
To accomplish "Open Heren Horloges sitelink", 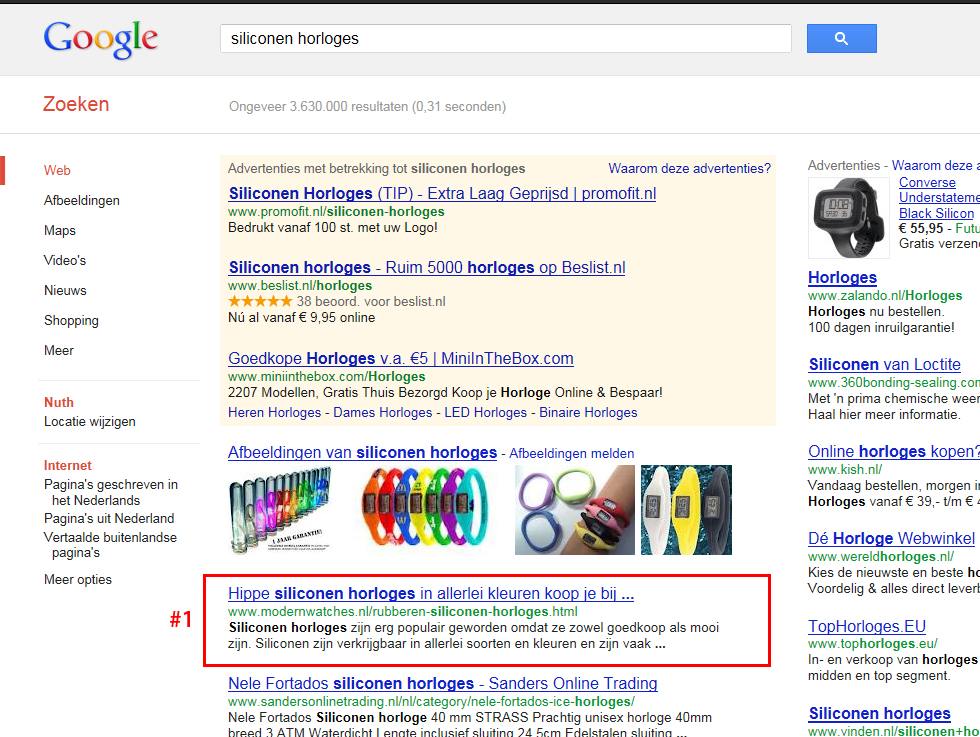I will pos(274,413).
